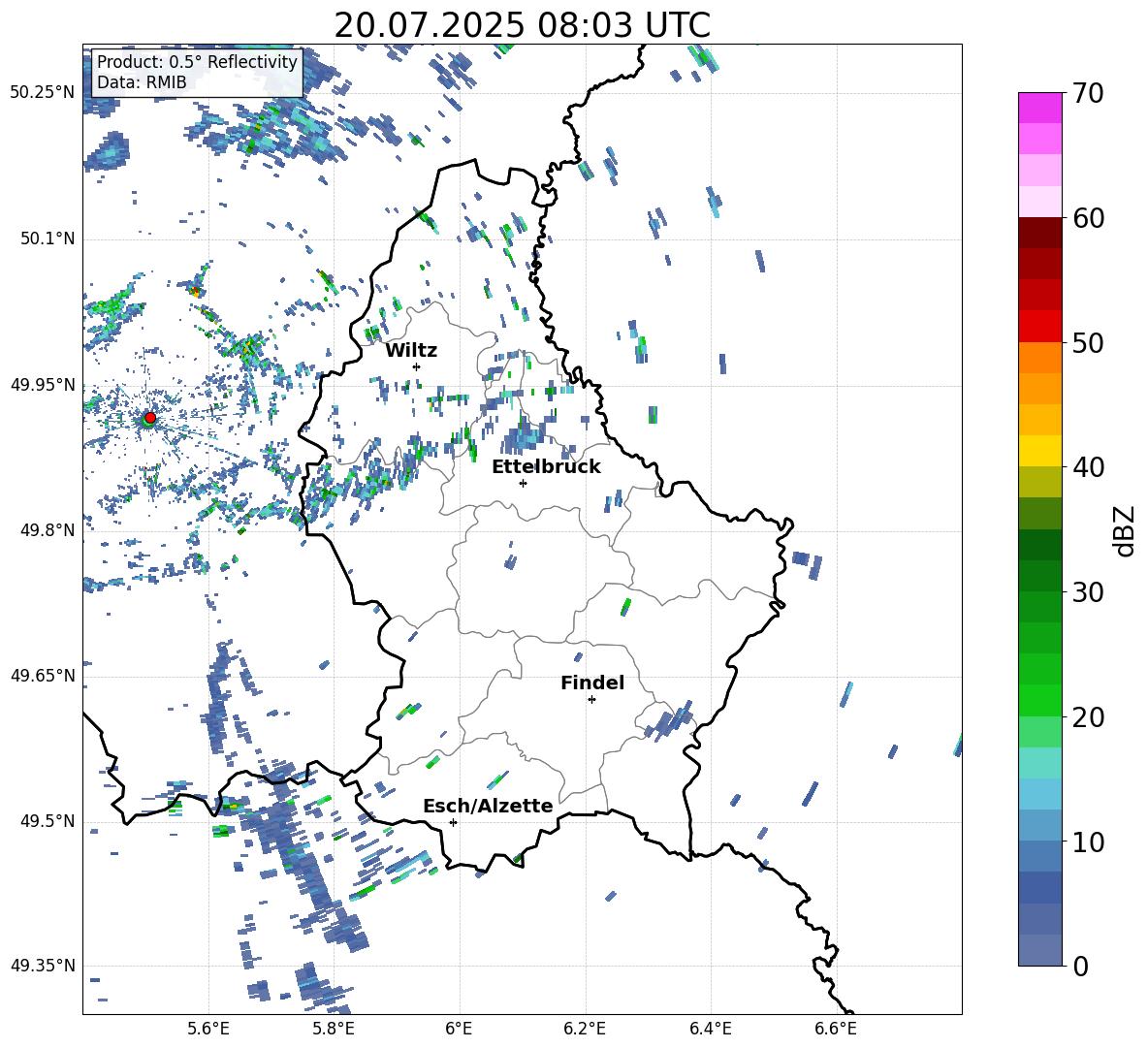Click the 49.95°N latitude label
Viewport: 1148px width, 1048px height.
(x=43, y=384)
